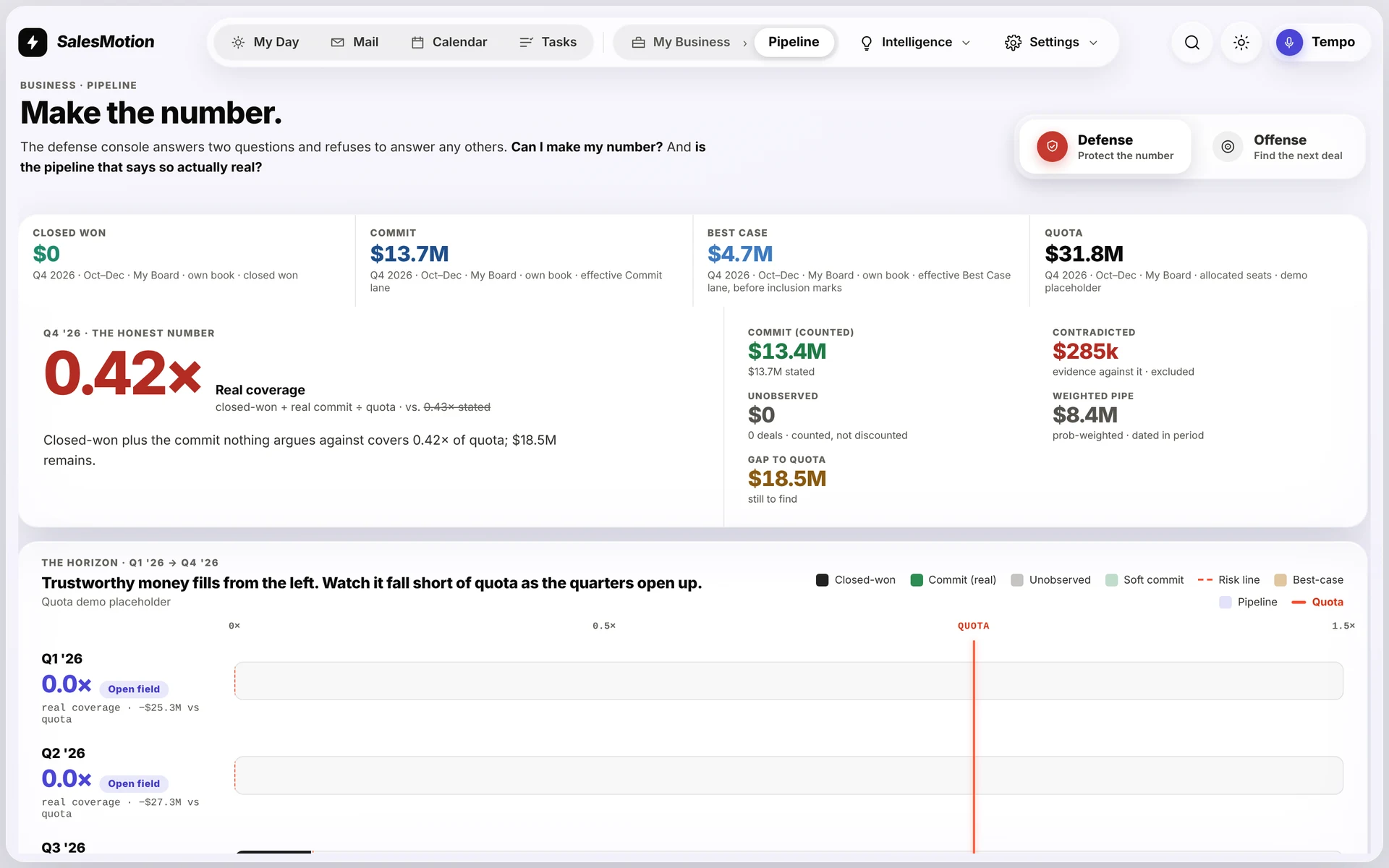This screenshot has height=868, width=1389.
Task: Click the Q1 '26 horizon bar
Action: click(789, 681)
